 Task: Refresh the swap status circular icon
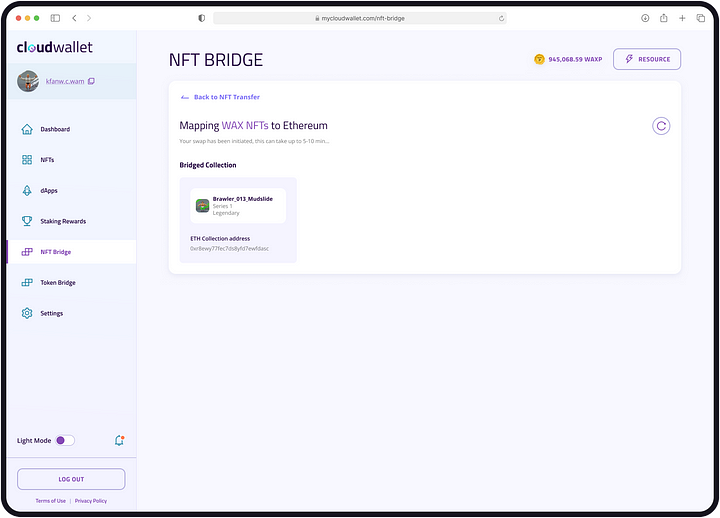pos(661,126)
